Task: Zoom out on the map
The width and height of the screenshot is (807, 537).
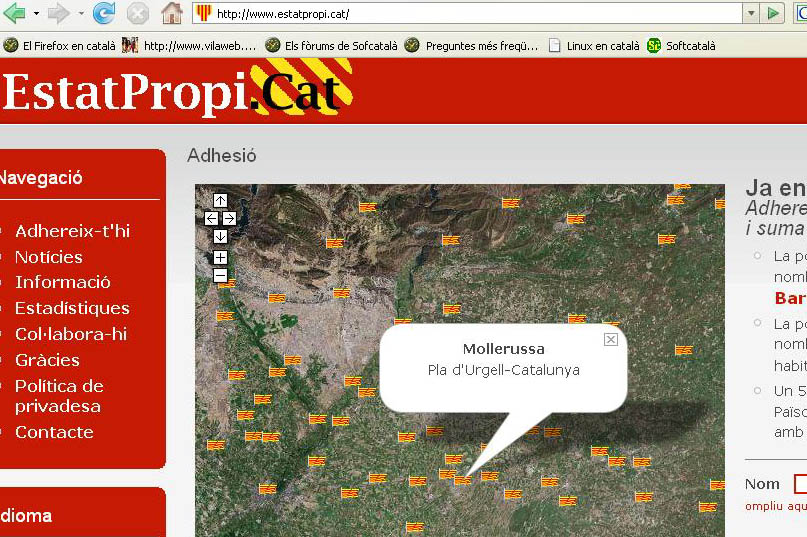Action: (220, 275)
